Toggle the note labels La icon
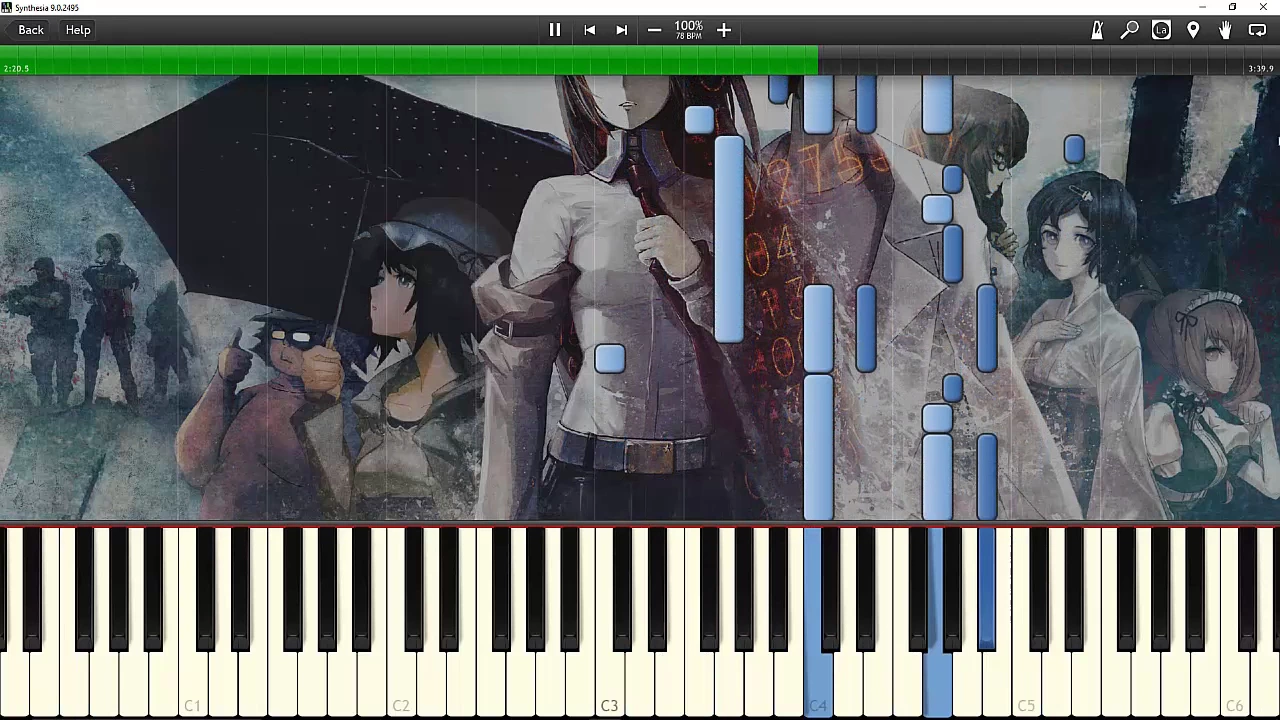Viewport: 1280px width, 720px height. [x=1161, y=30]
